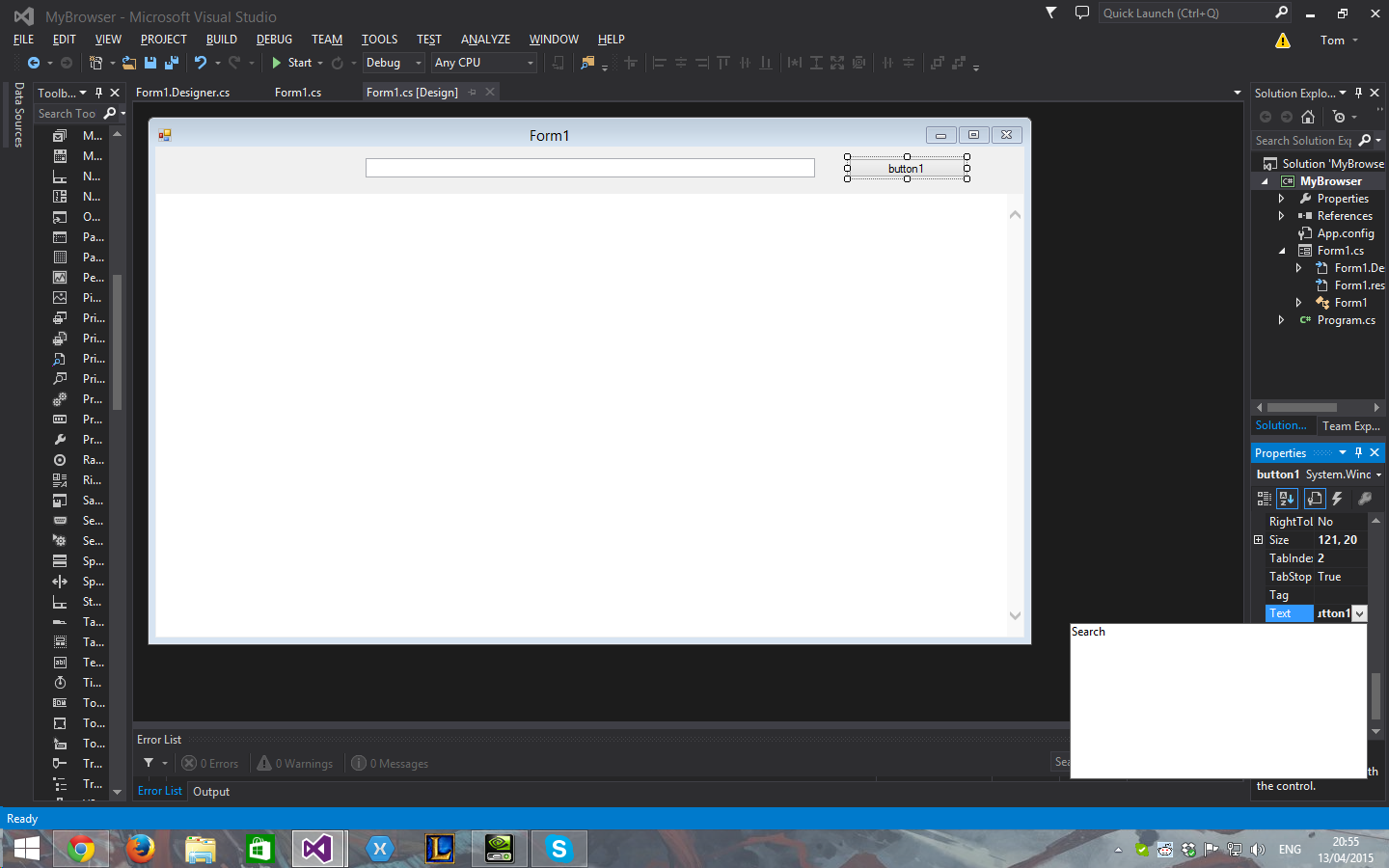Click the notifications warning triangle icon

click(1282, 41)
